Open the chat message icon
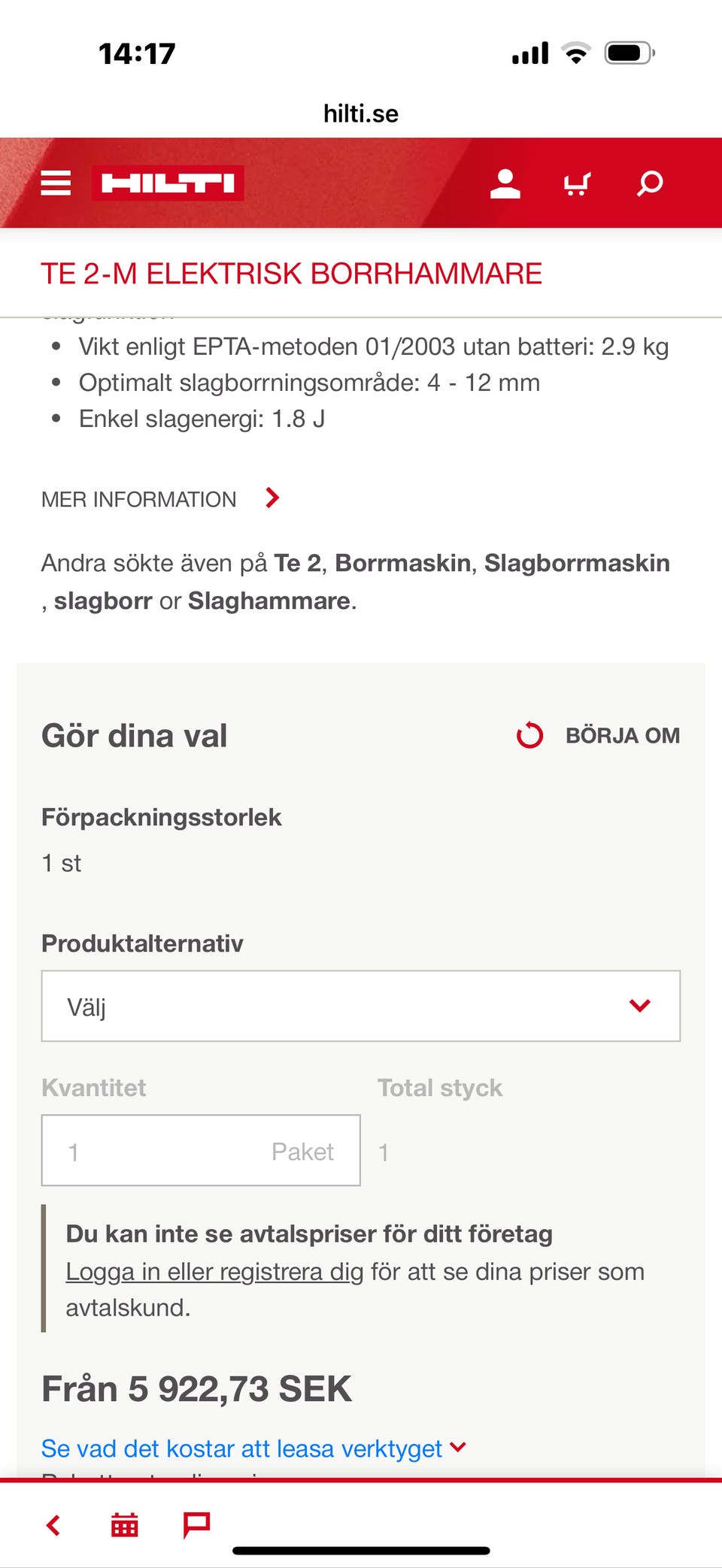 (196, 1525)
